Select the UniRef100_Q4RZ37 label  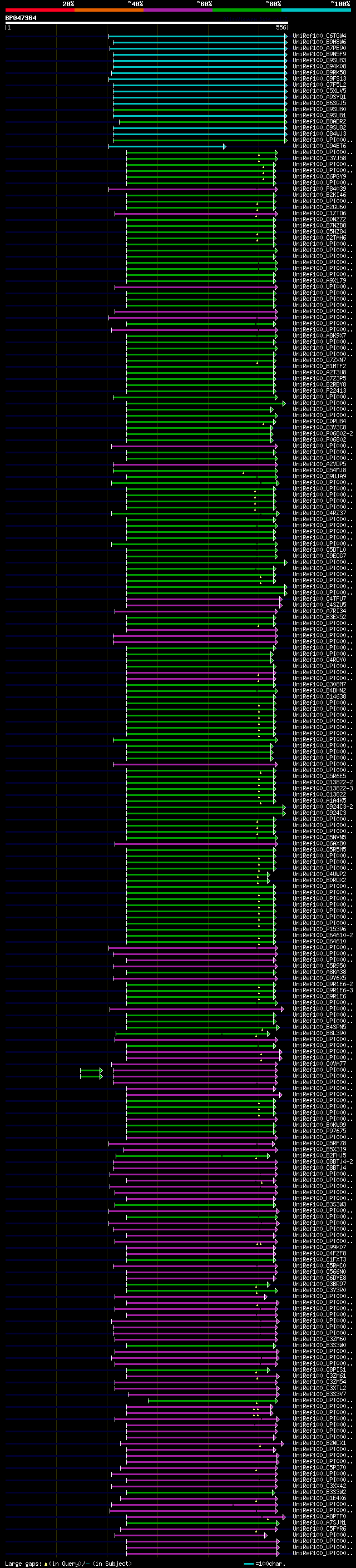point(319,512)
